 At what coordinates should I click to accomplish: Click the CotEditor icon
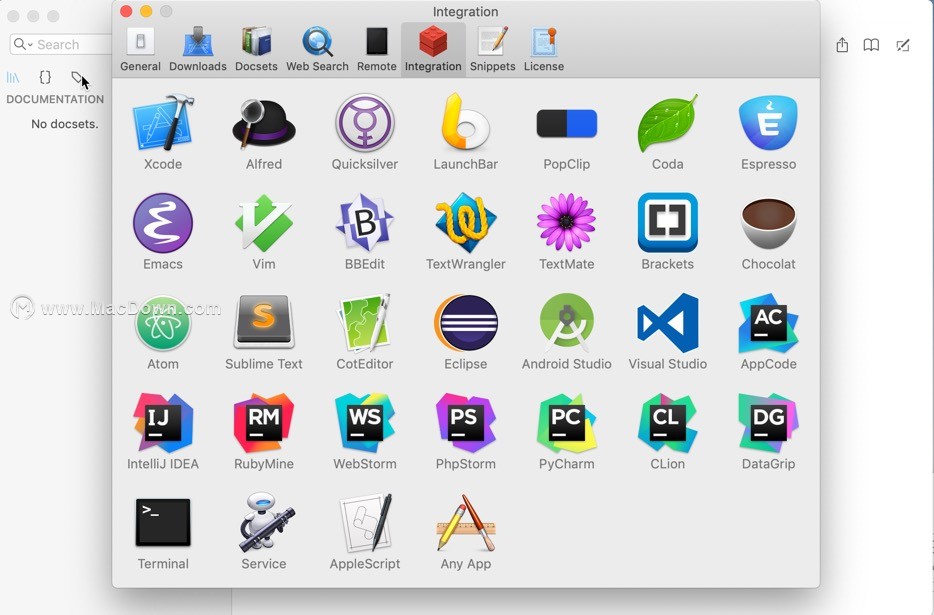[365, 323]
